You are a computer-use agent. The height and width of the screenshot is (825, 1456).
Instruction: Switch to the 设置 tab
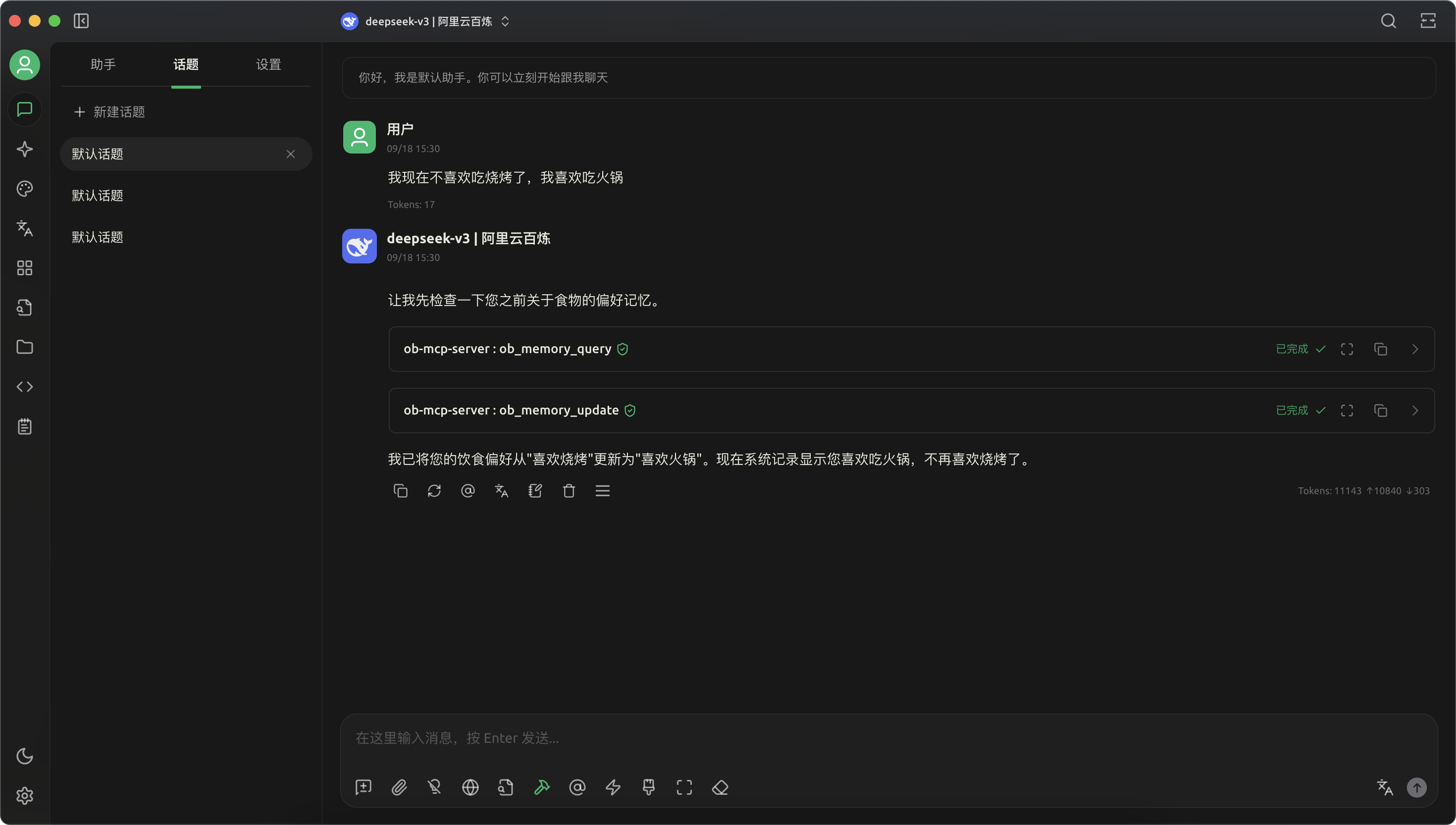(268, 64)
